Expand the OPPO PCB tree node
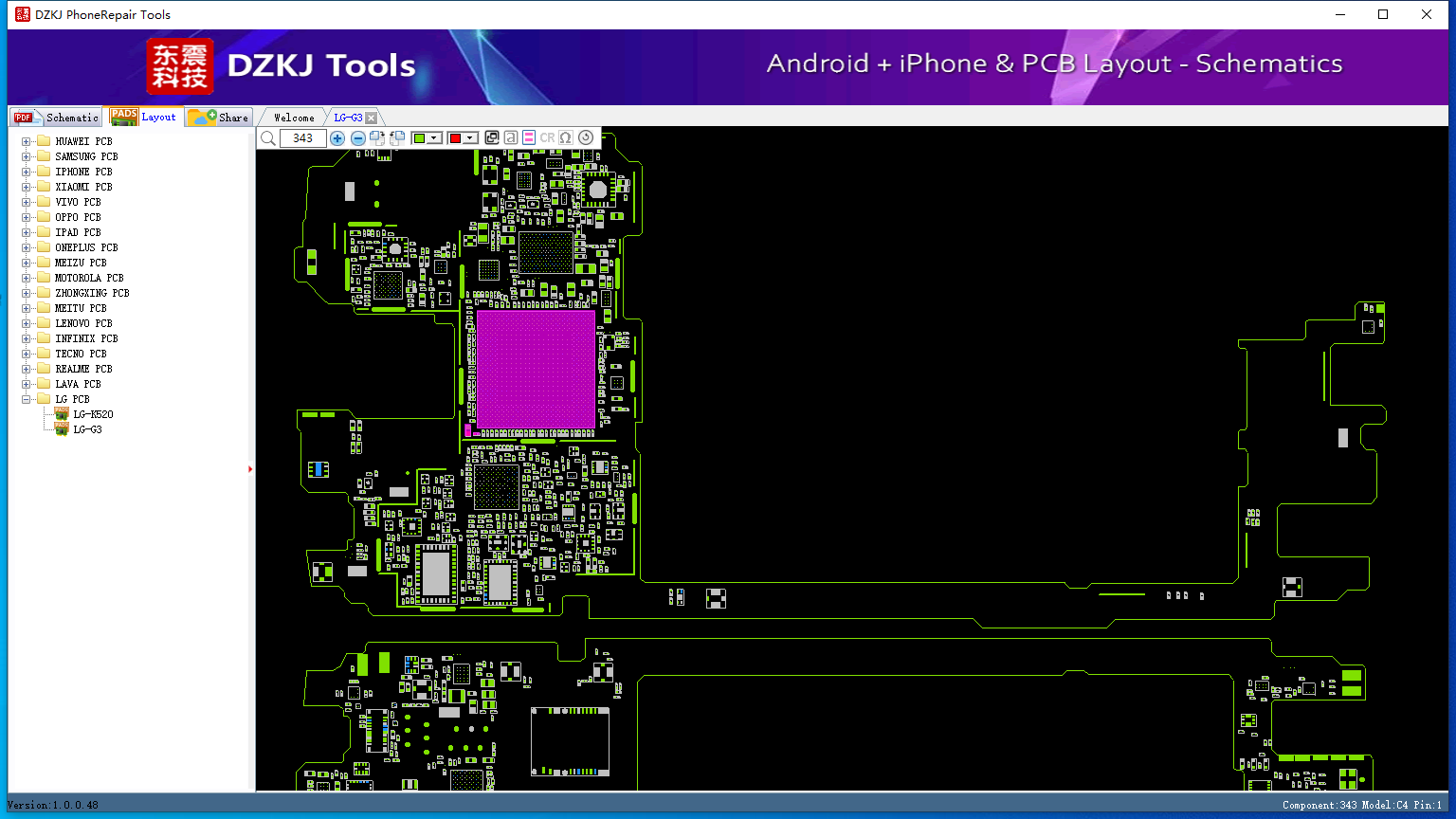 [x=27, y=217]
